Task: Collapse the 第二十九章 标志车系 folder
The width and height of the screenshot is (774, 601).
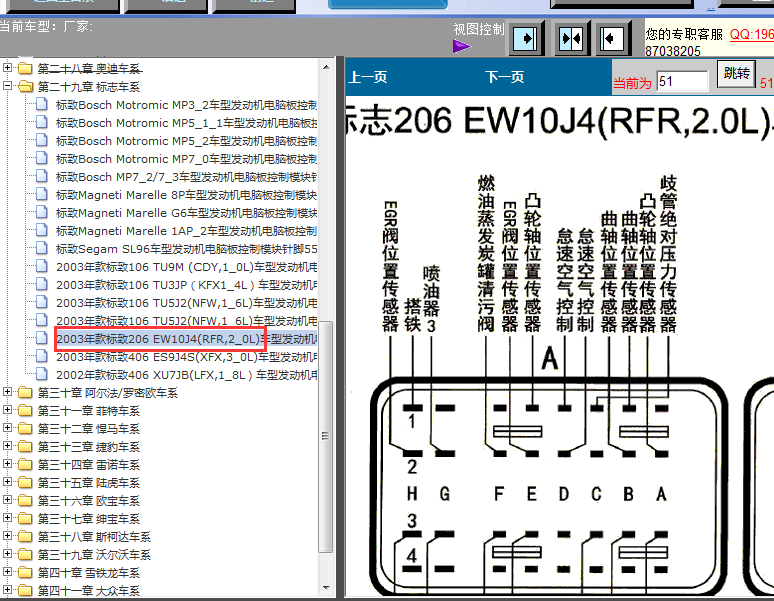Action: tap(7, 86)
